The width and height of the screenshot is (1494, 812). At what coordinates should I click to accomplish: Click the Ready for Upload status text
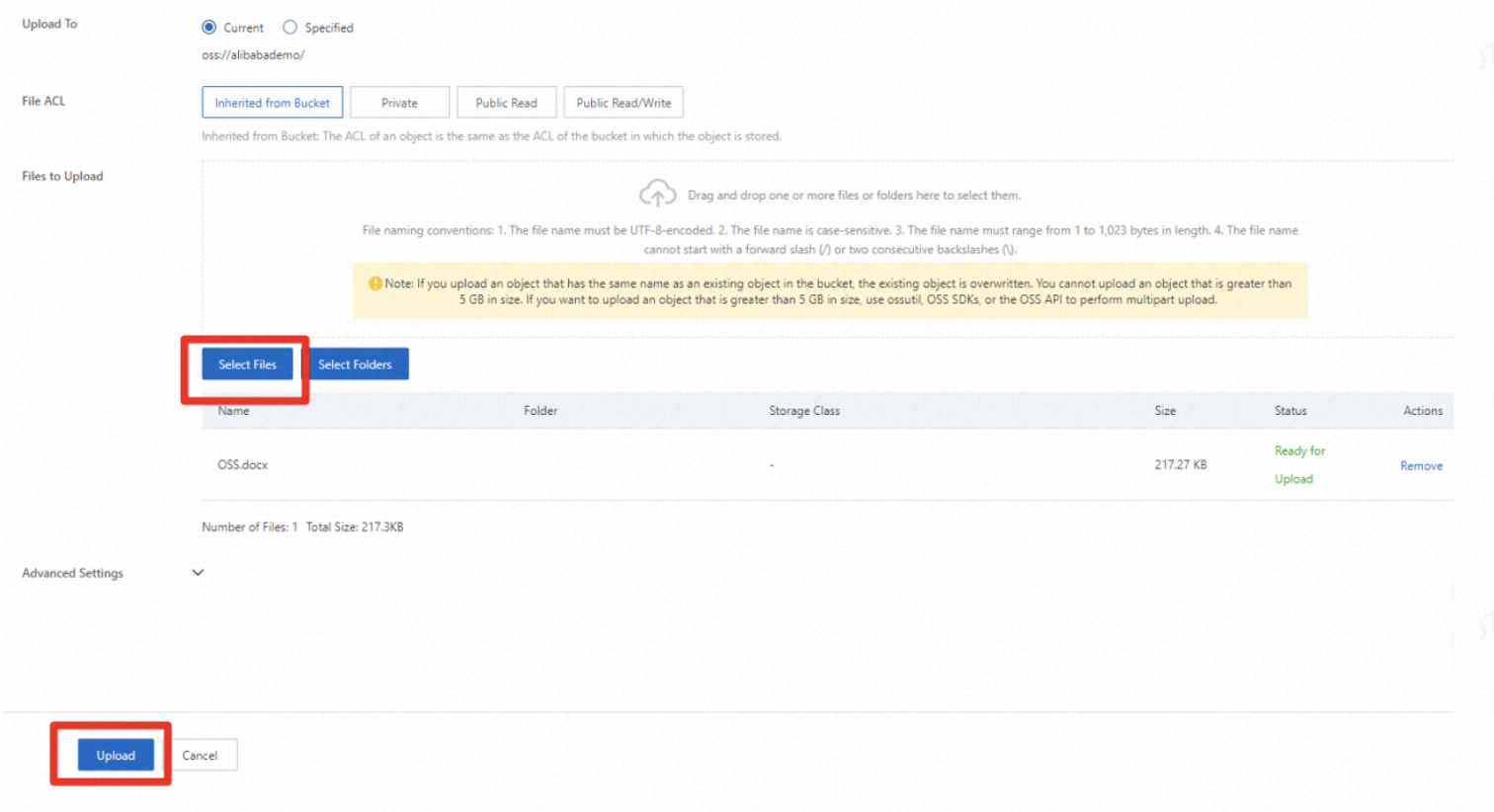point(1296,464)
